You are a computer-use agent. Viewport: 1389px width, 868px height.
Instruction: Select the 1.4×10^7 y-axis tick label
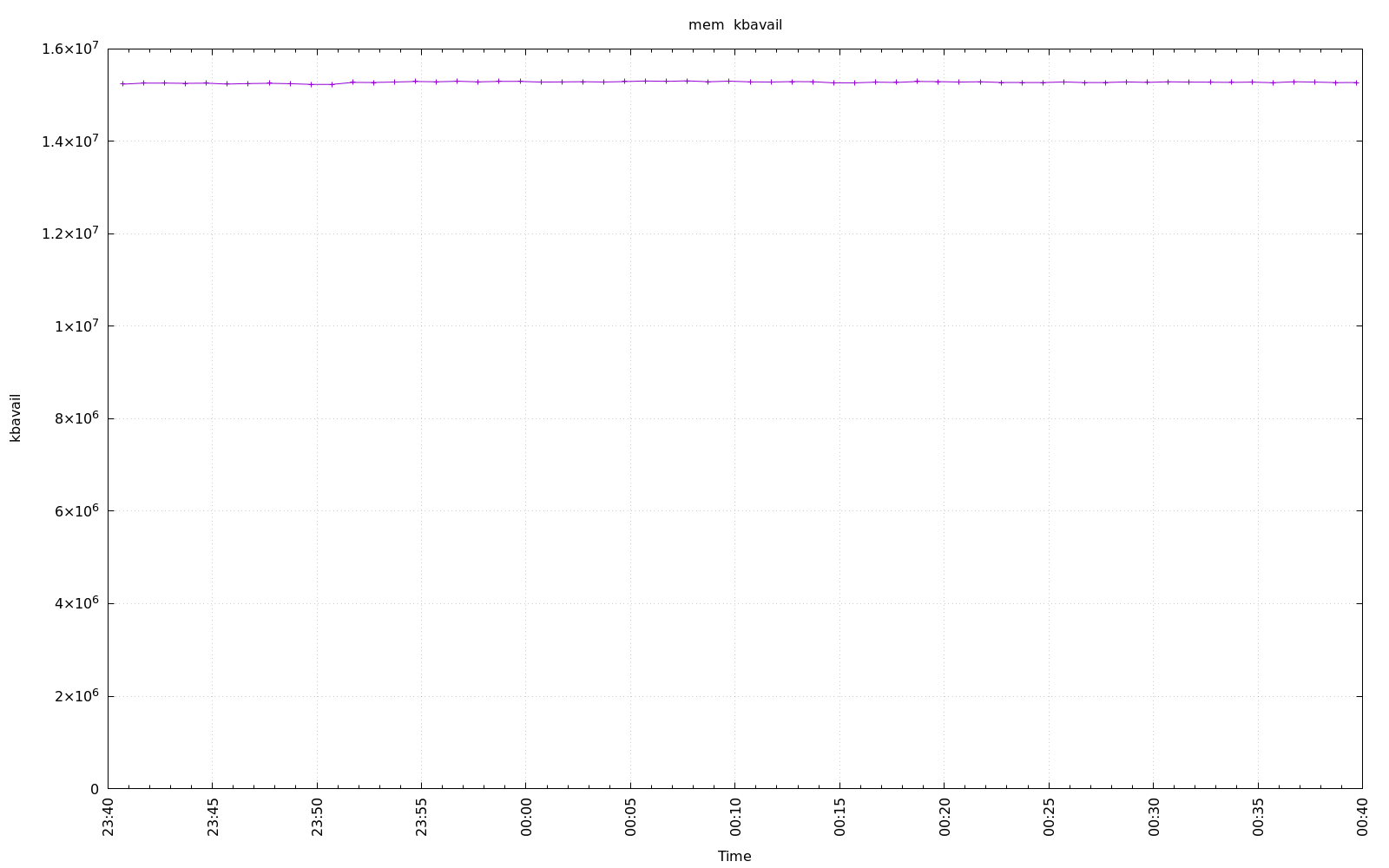point(70,141)
